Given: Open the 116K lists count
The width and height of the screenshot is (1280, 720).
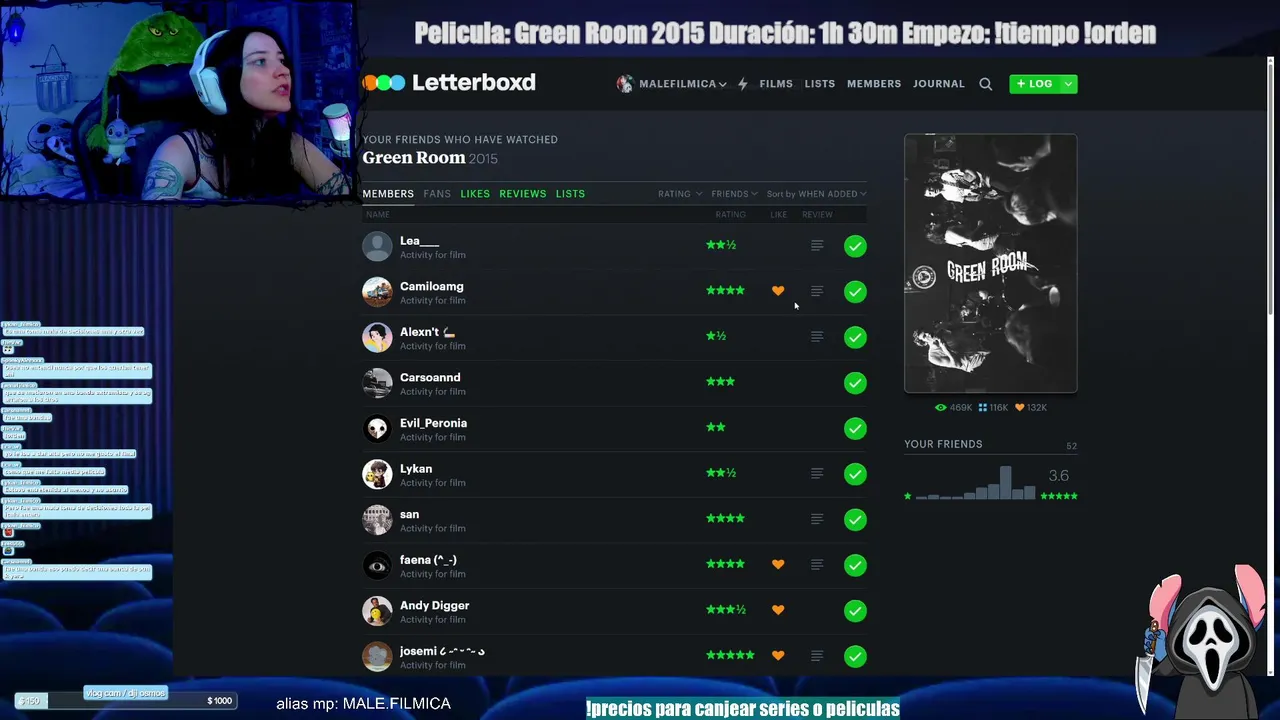Looking at the screenshot, I should (993, 408).
